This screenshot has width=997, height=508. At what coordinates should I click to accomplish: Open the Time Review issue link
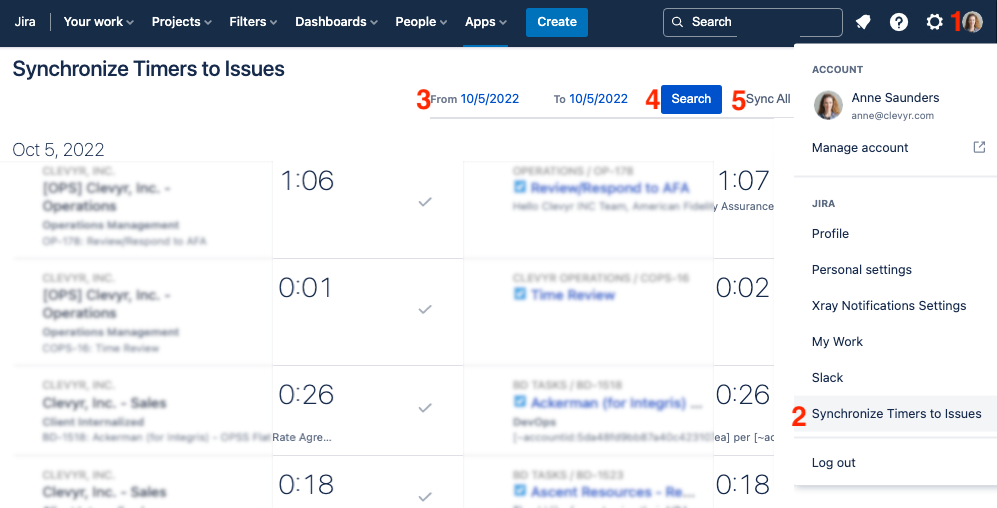coord(573,295)
